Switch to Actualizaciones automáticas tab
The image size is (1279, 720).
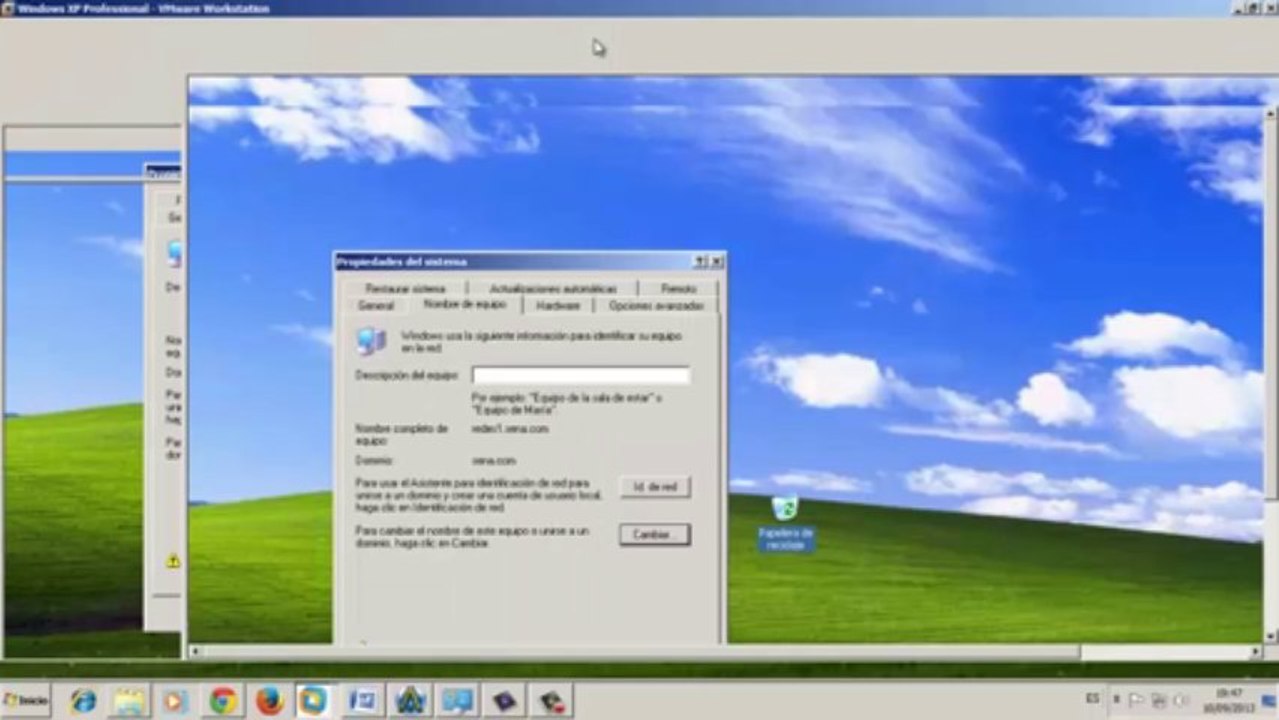[x=552, y=288]
